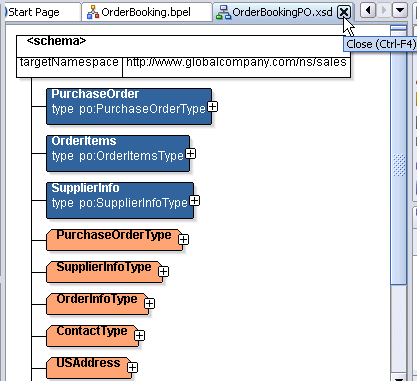Click the BPEL icon on OrderBooking.bpel tab

[93, 12]
